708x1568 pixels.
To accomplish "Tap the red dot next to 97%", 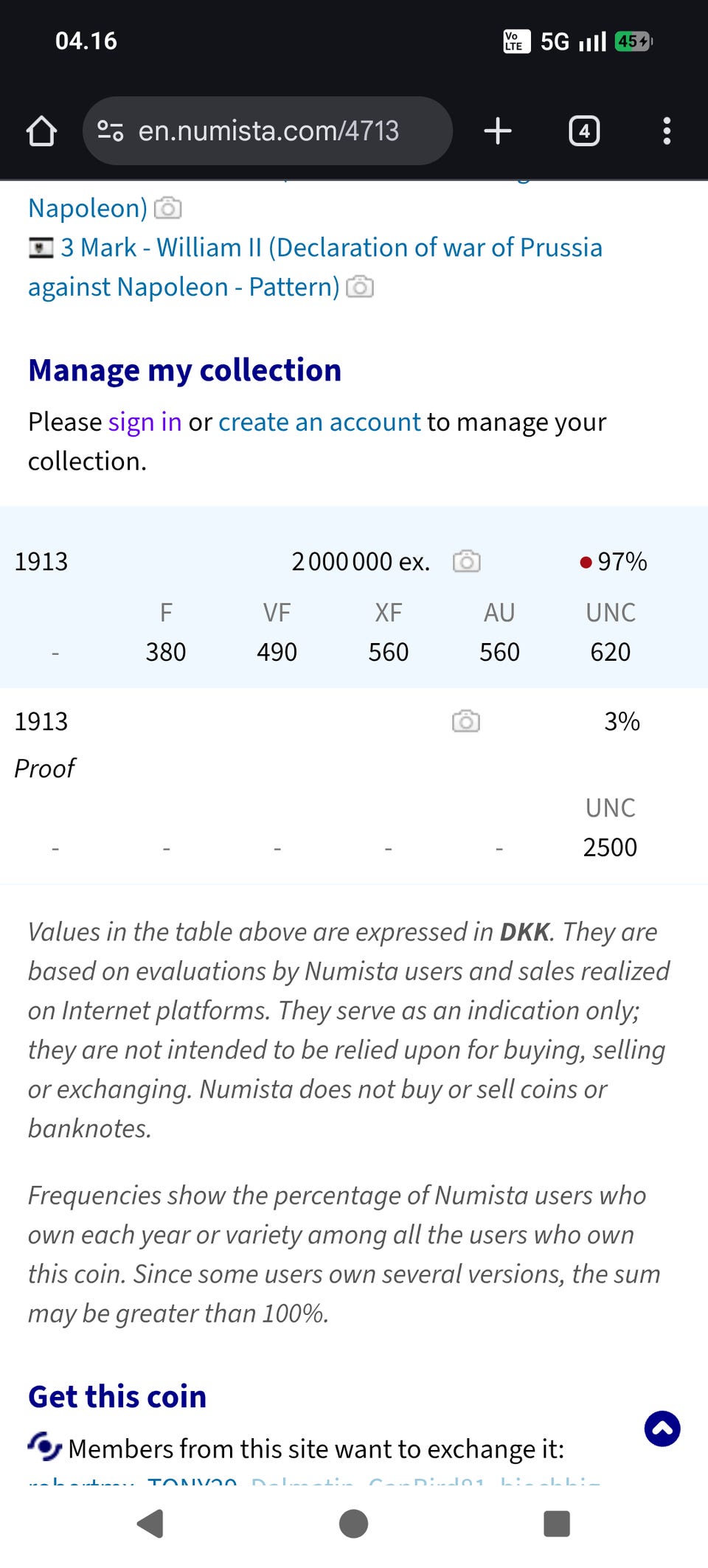I will [586, 563].
